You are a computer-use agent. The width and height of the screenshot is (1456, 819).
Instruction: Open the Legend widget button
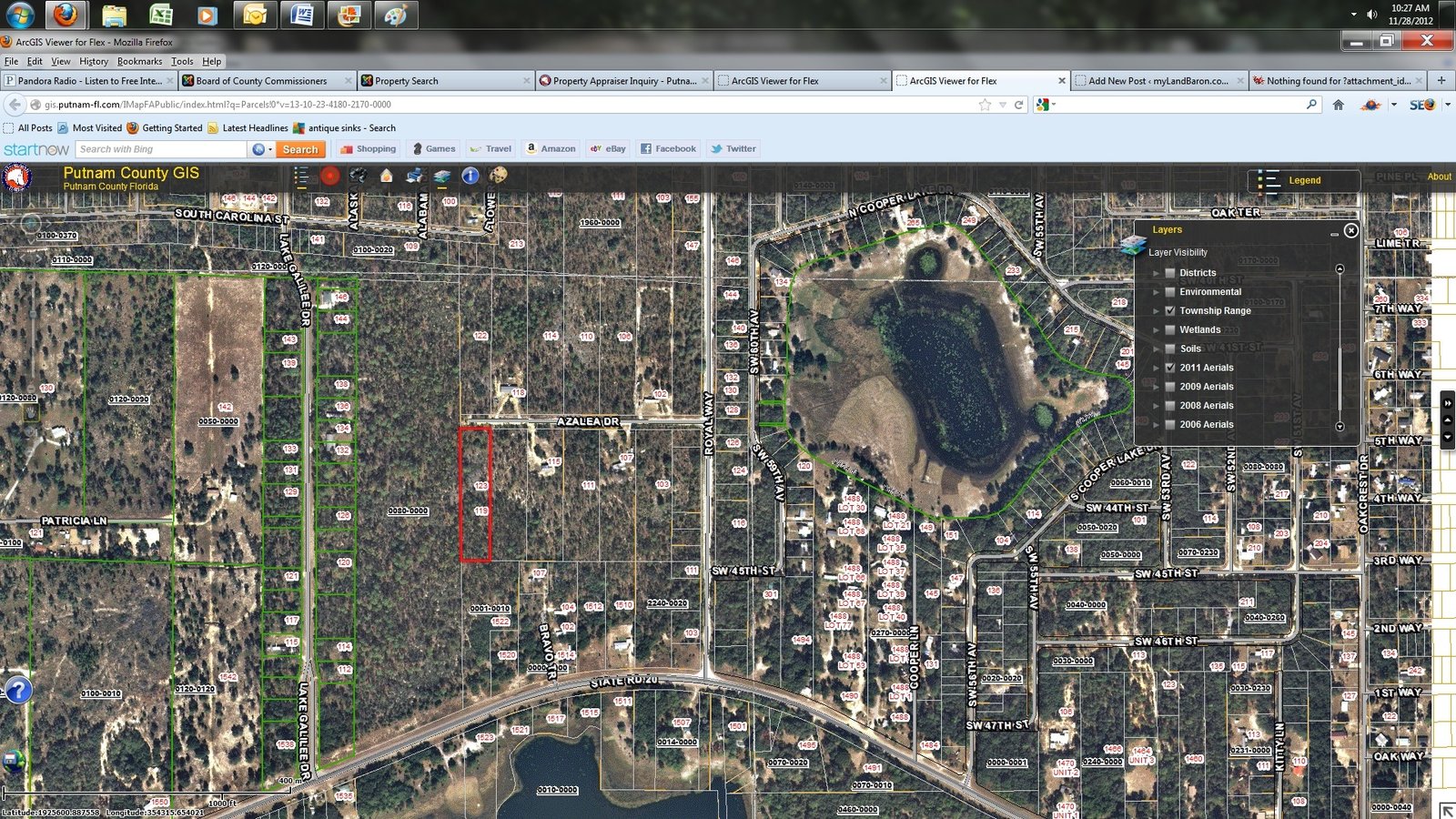pos(1304,180)
